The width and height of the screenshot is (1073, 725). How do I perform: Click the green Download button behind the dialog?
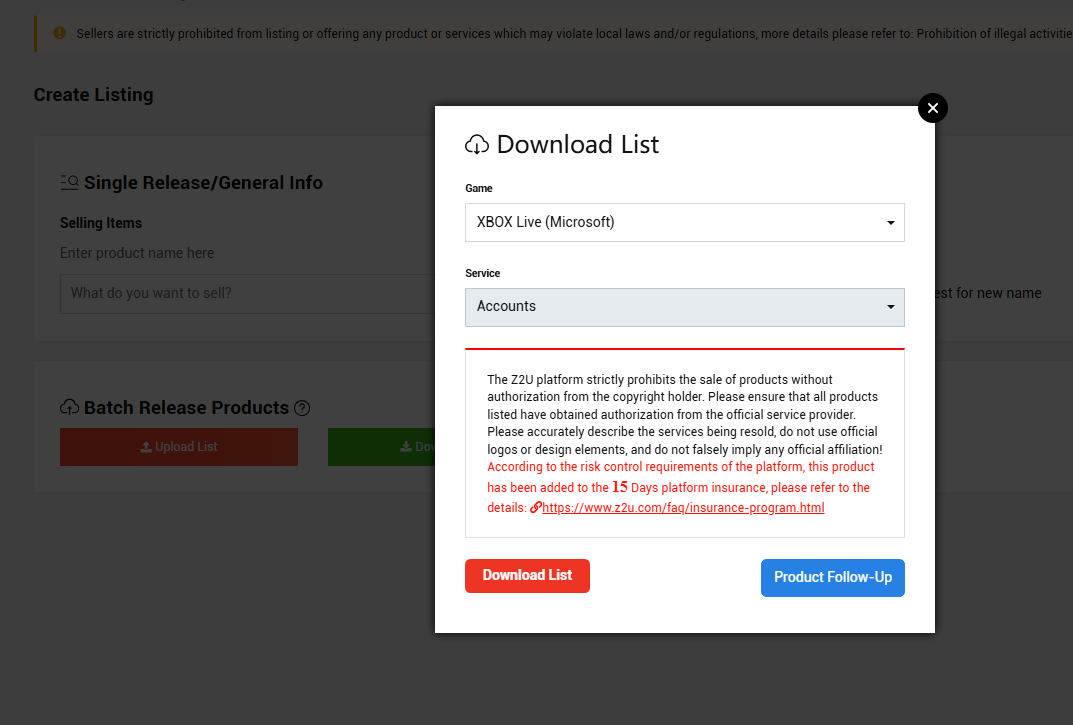click(x=381, y=447)
